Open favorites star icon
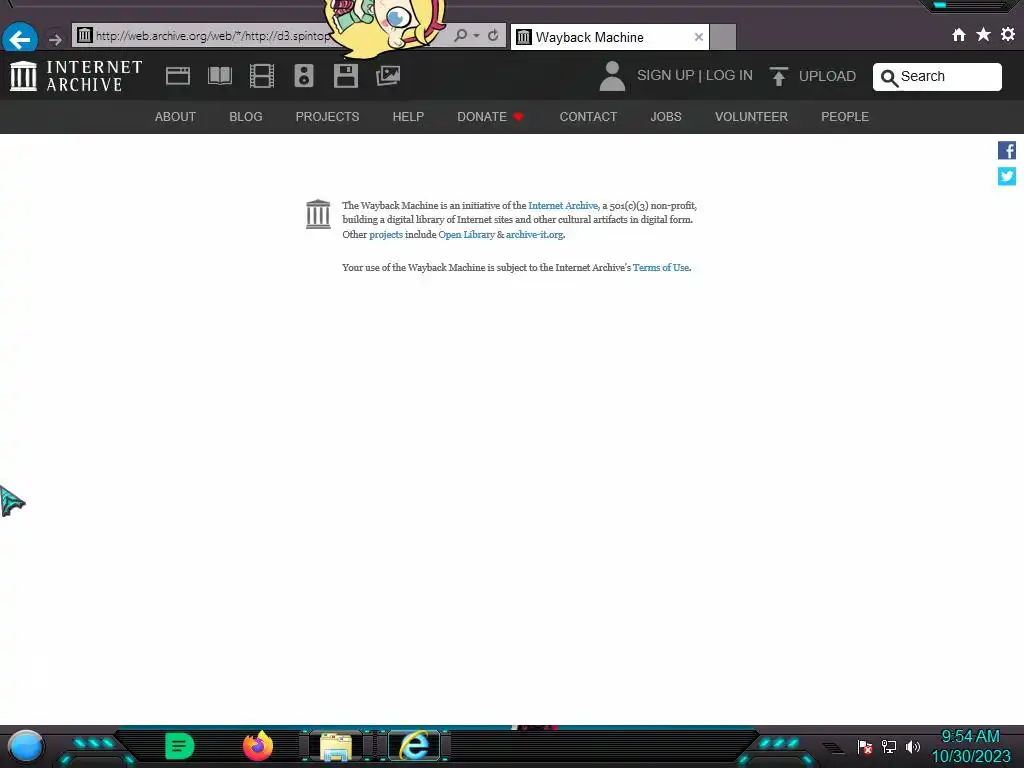 pos(983,34)
